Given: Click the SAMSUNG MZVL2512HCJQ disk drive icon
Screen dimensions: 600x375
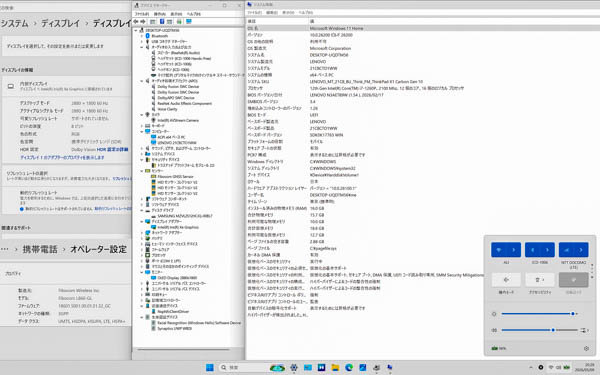Looking at the screenshot, I should [x=154, y=216].
